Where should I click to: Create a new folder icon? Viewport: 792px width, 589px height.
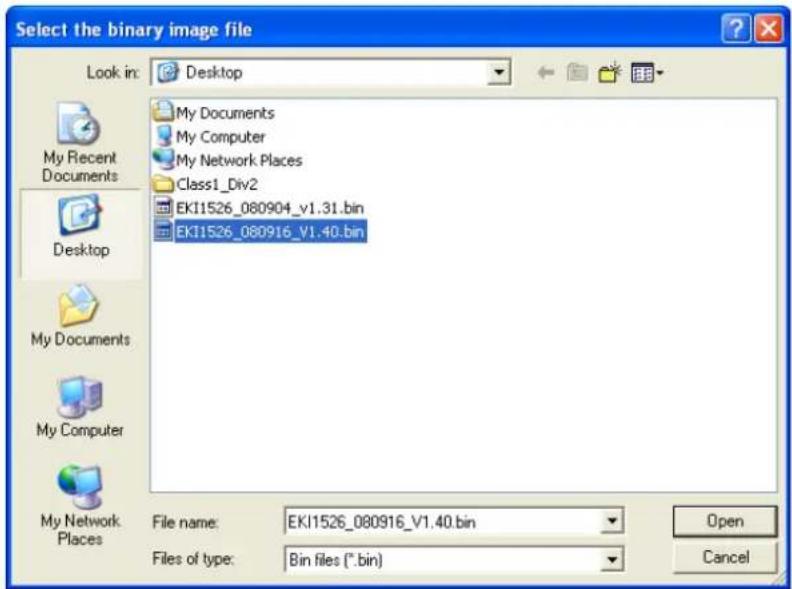coord(610,73)
